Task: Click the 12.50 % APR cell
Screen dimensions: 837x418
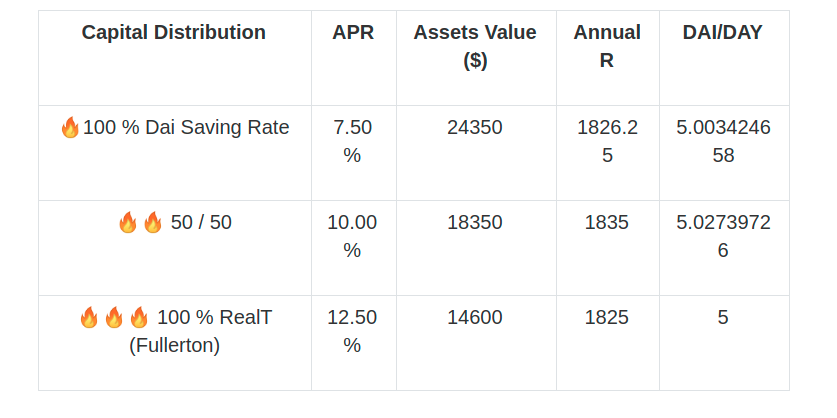Action: 353,331
